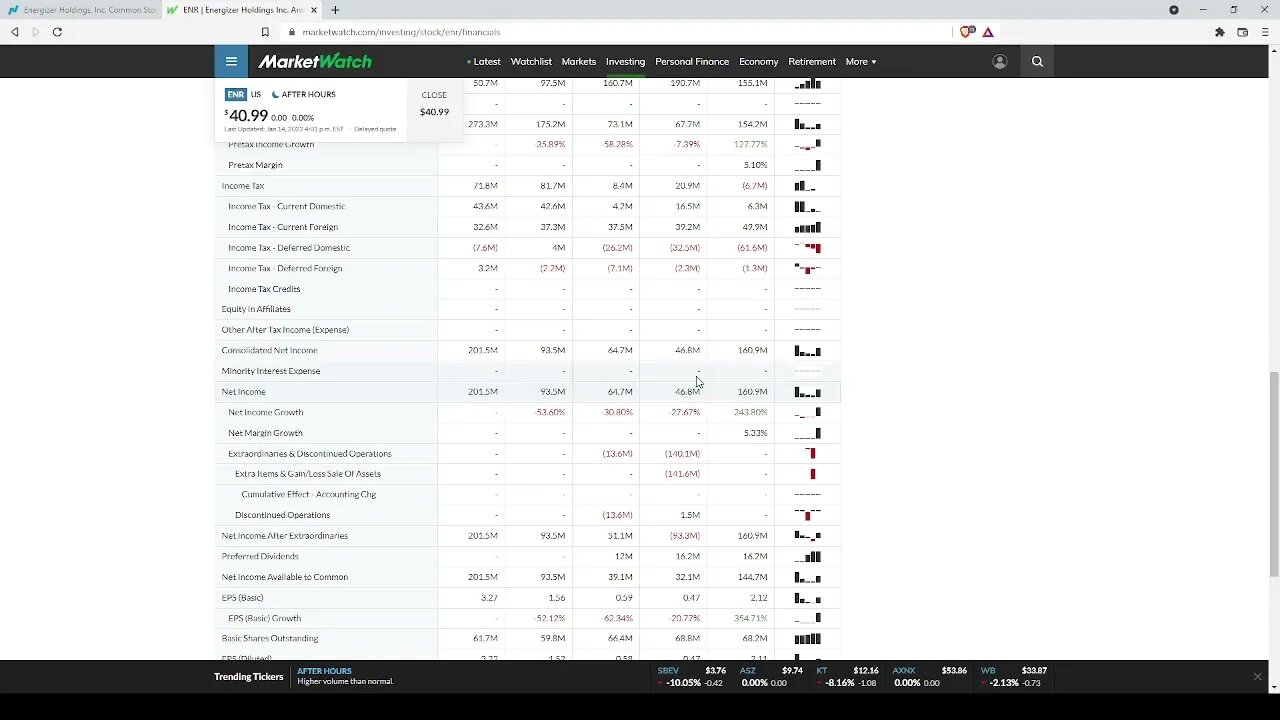Click the Pretax Margin label
Screen dimensions: 1280x720
pyautogui.click(x=255, y=165)
